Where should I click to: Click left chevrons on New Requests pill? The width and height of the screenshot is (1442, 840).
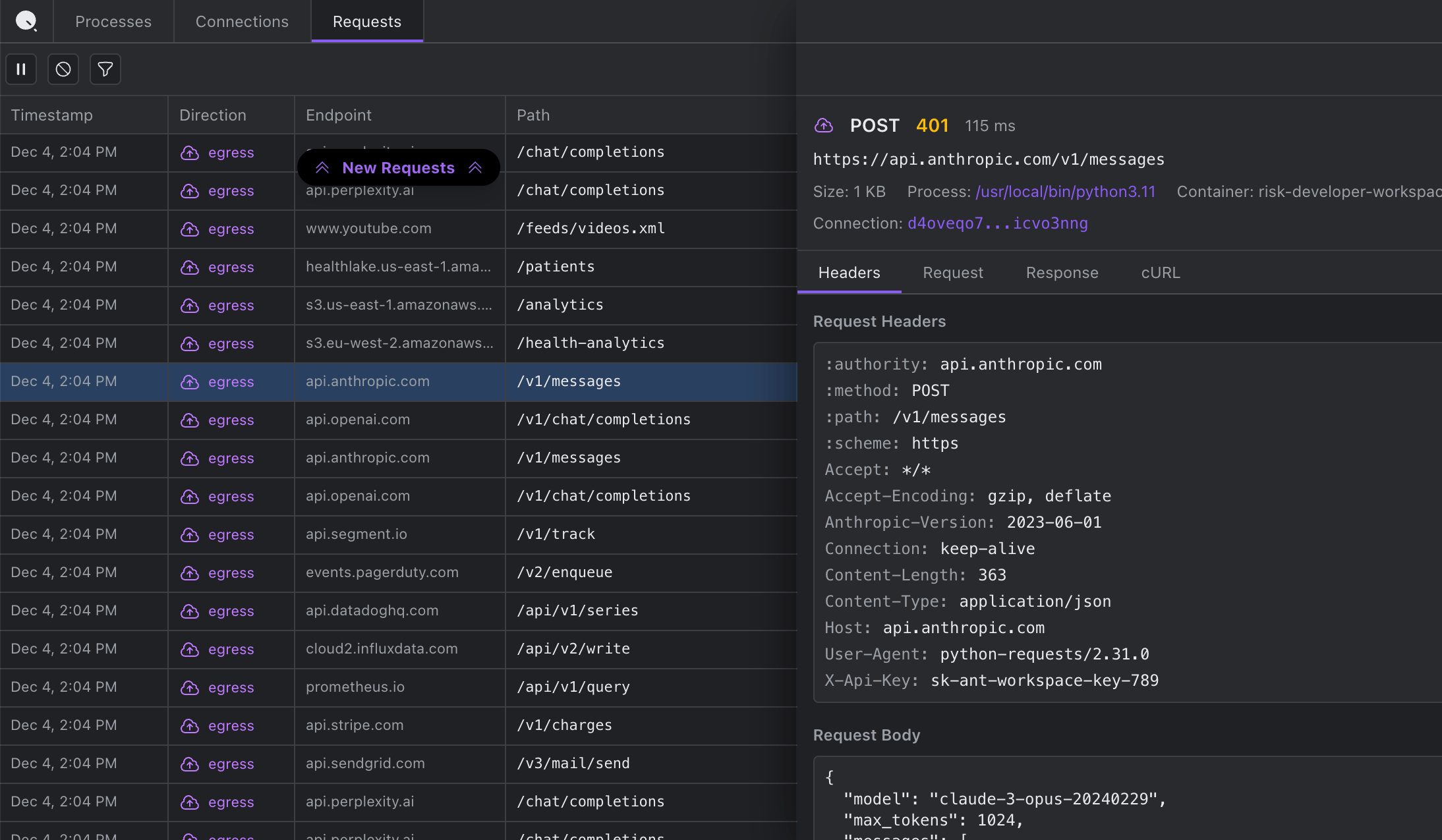click(x=322, y=168)
